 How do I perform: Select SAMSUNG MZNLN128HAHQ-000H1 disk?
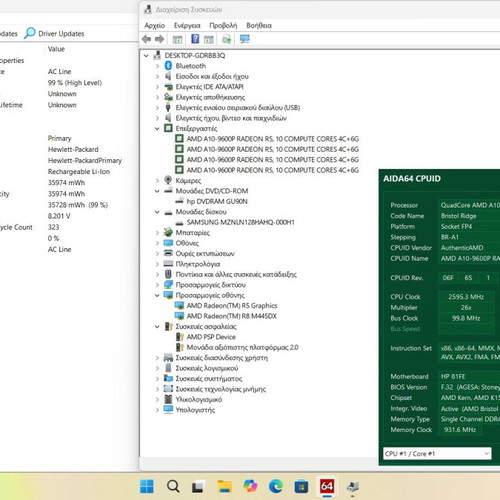pyautogui.click(x=241, y=222)
